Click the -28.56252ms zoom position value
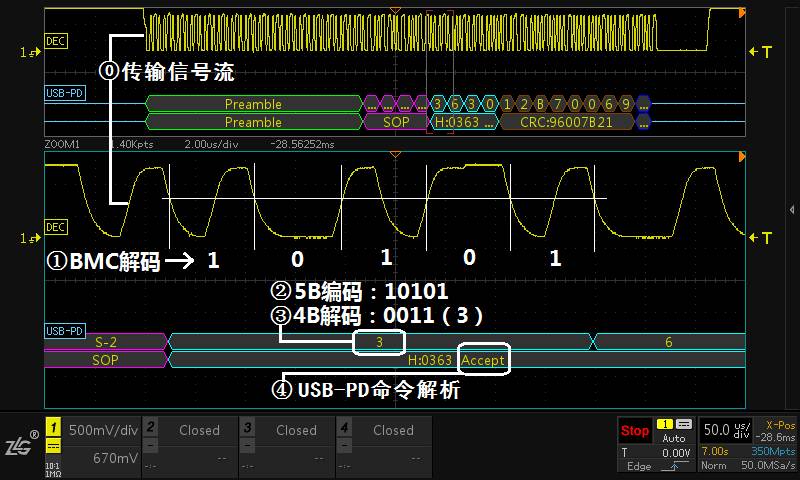800x480 pixels. [x=302, y=144]
